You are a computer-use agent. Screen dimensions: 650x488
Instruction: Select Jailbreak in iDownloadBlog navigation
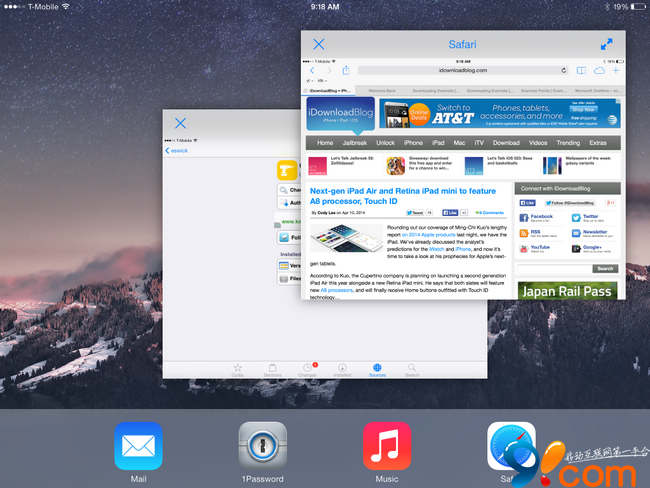tap(355, 143)
